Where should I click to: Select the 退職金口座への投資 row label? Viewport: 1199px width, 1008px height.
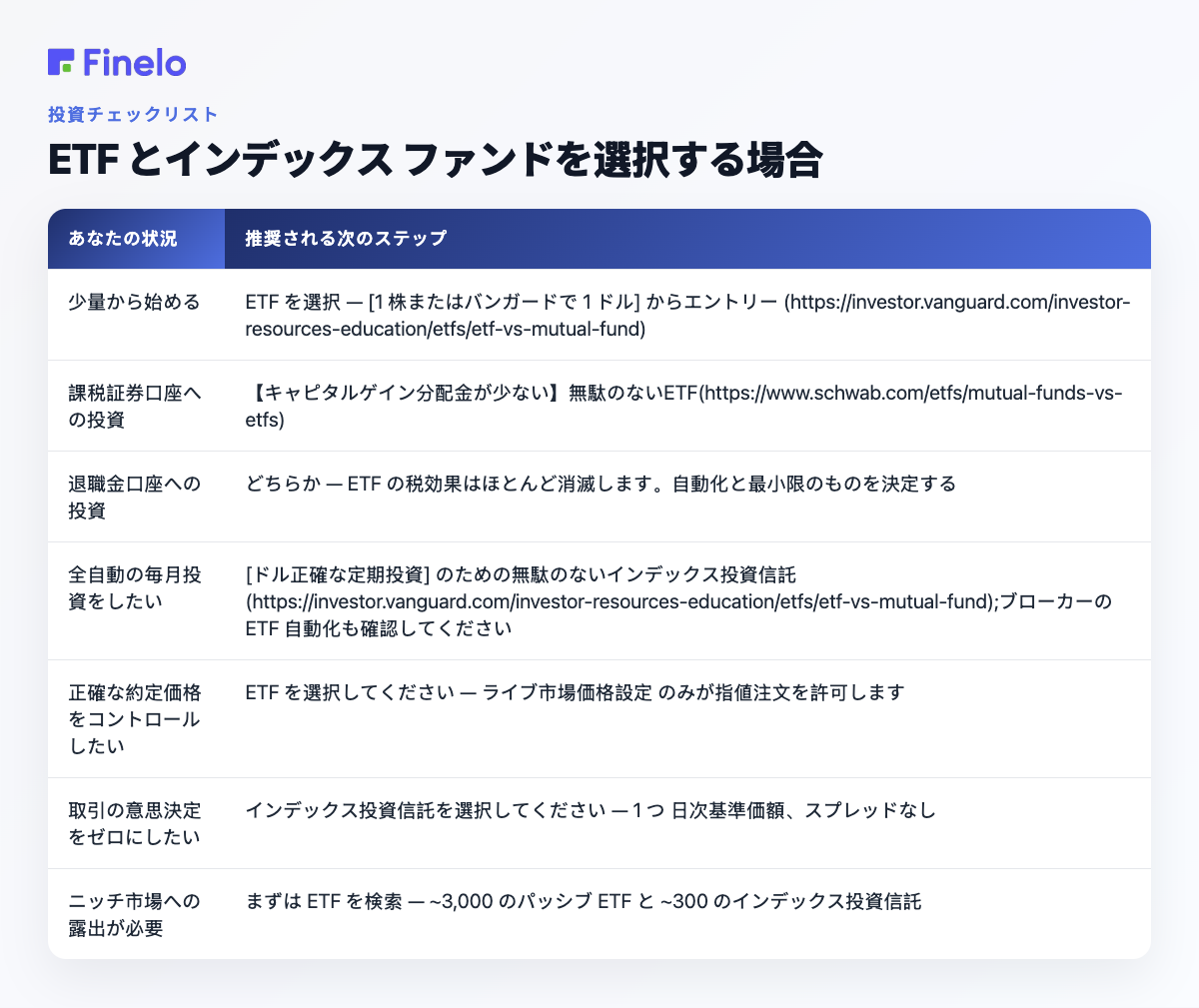tap(134, 498)
